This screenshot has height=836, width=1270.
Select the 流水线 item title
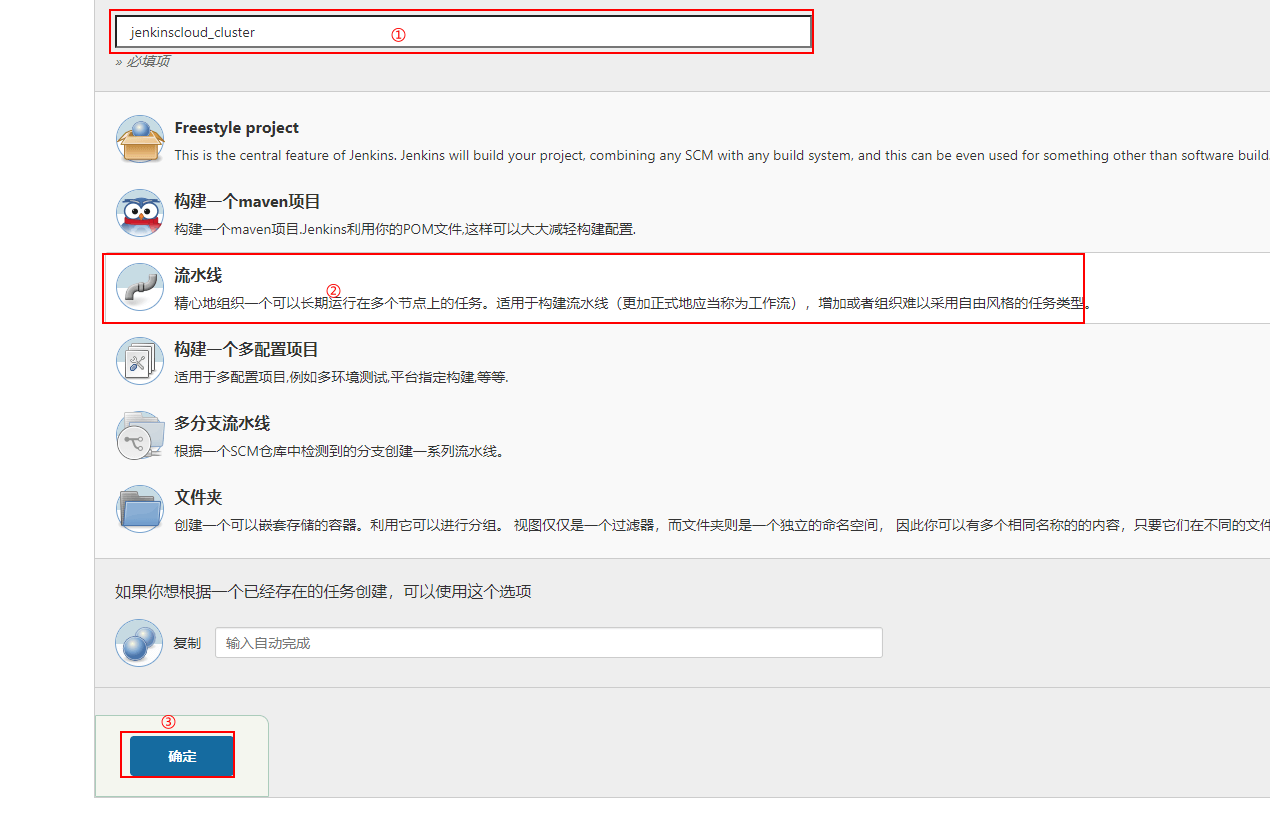198,276
